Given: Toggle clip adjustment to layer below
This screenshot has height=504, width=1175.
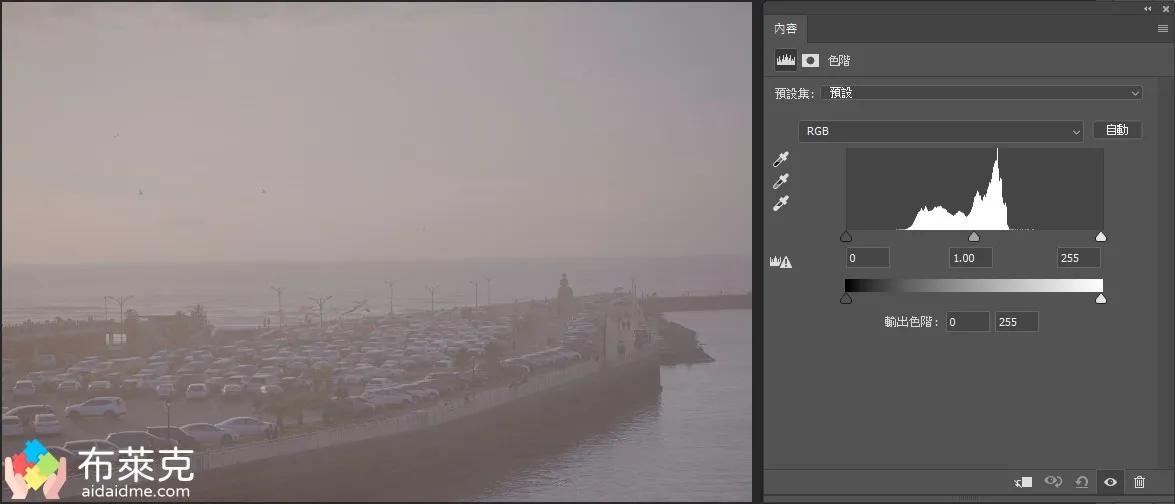Looking at the screenshot, I should tap(1022, 482).
